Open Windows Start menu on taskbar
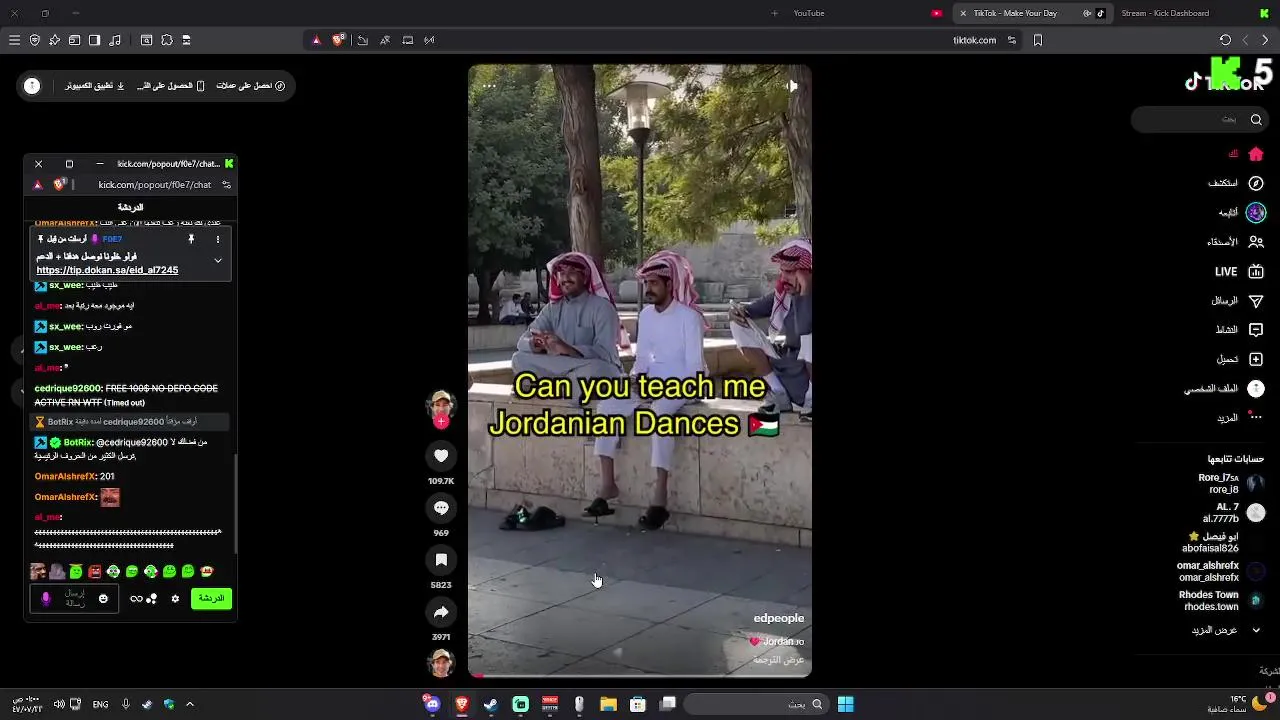 coord(845,704)
